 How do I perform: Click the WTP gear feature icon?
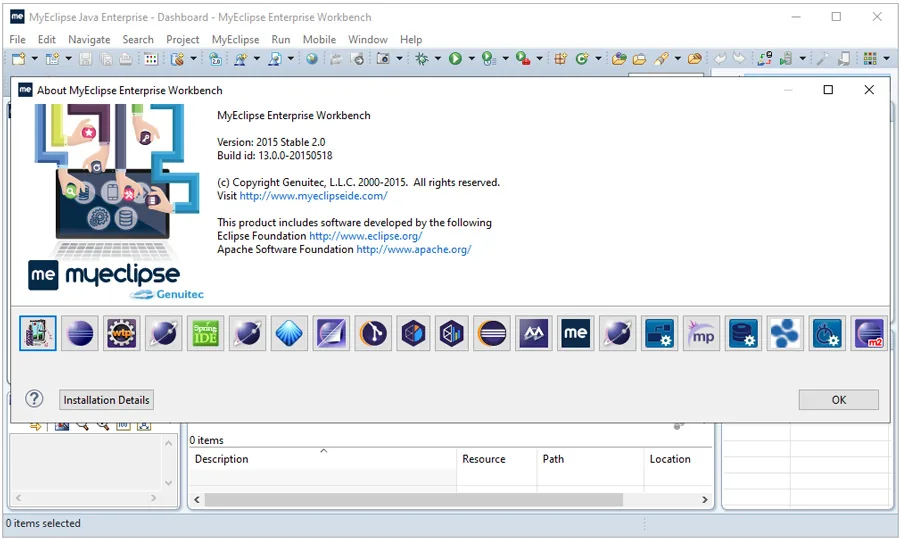tap(122, 333)
